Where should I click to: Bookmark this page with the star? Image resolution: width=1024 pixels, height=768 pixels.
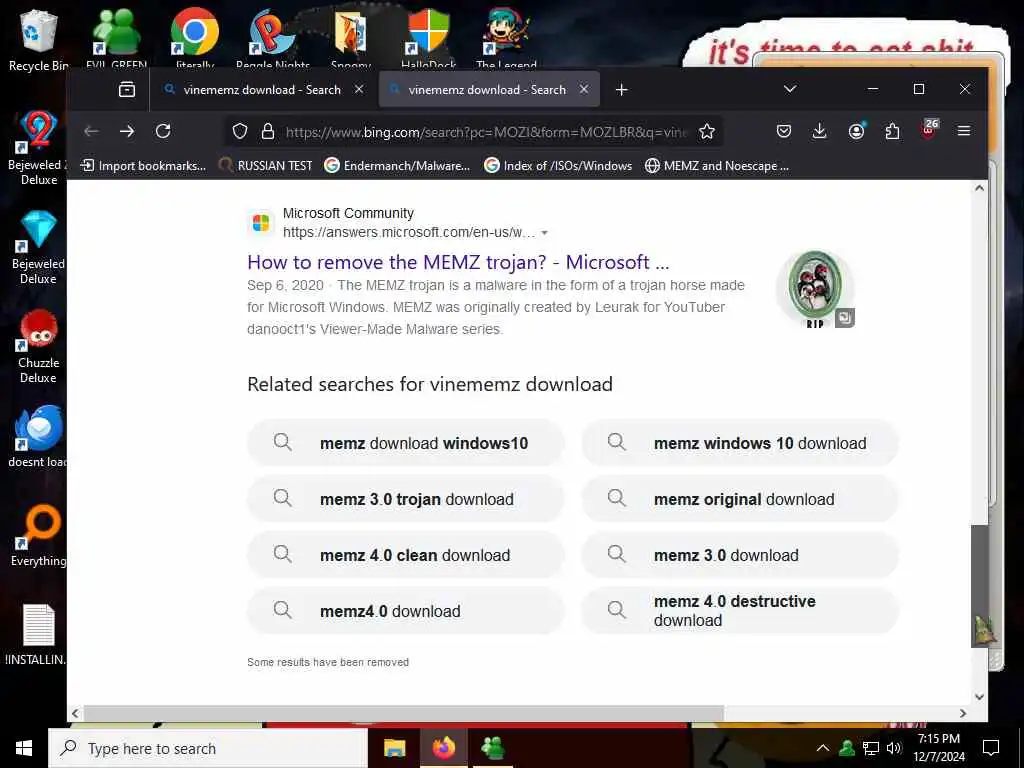[707, 132]
